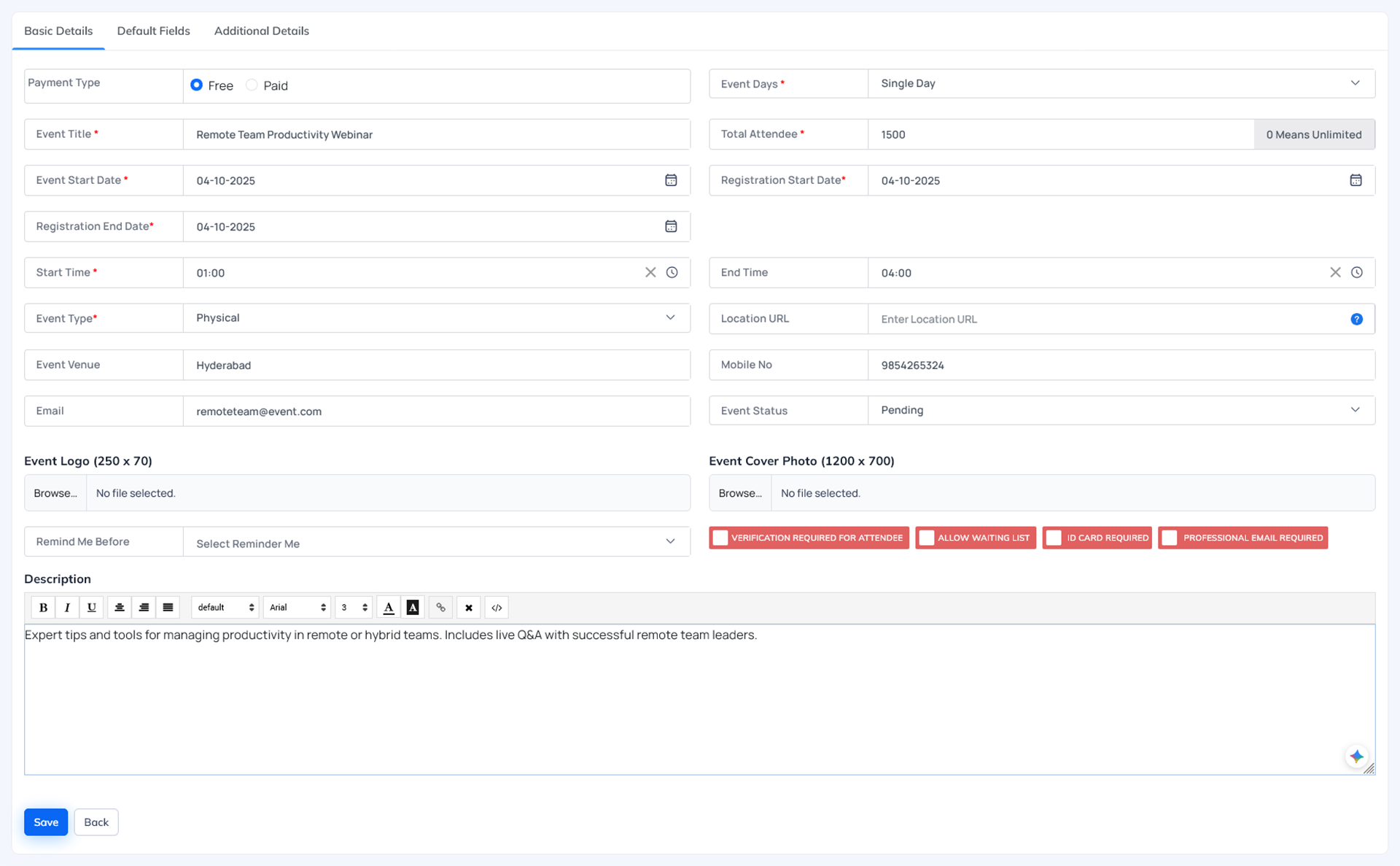Enable Verification Required for Attendee checkbox

point(720,538)
